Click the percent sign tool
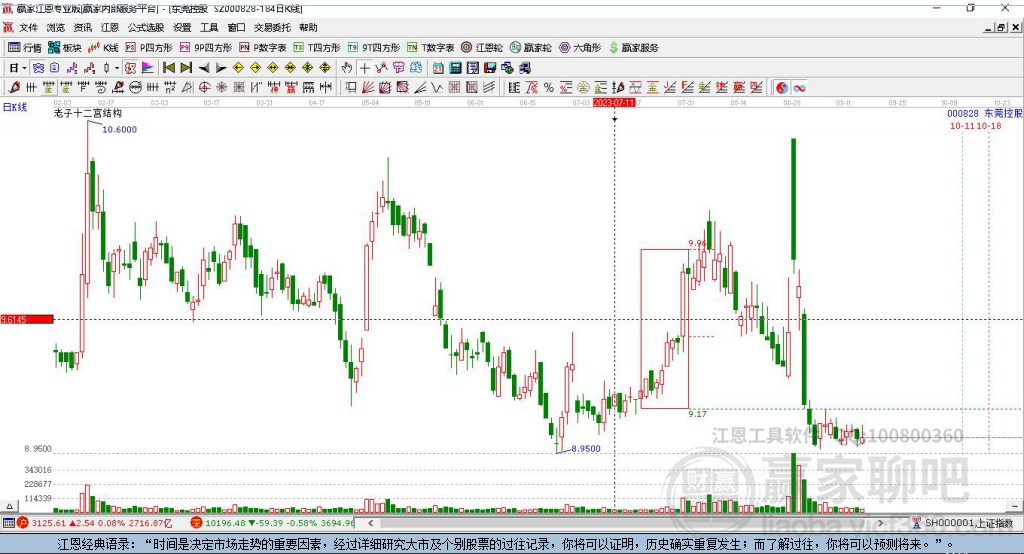Image resolution: width=1024 pixels, height=554 pixels. tap(549, 88)
